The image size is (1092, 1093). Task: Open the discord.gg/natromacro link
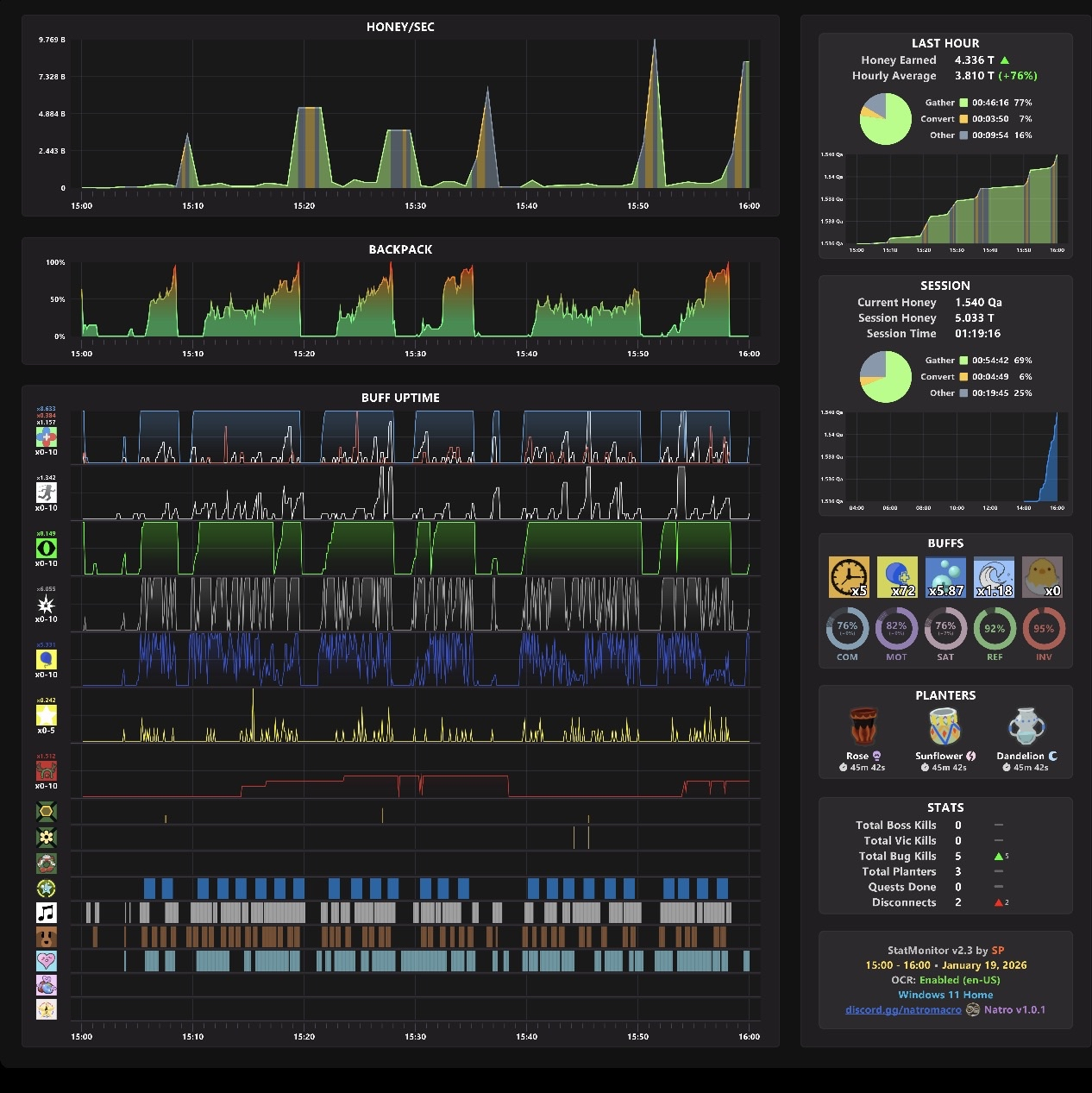[x=903, y=1009]
